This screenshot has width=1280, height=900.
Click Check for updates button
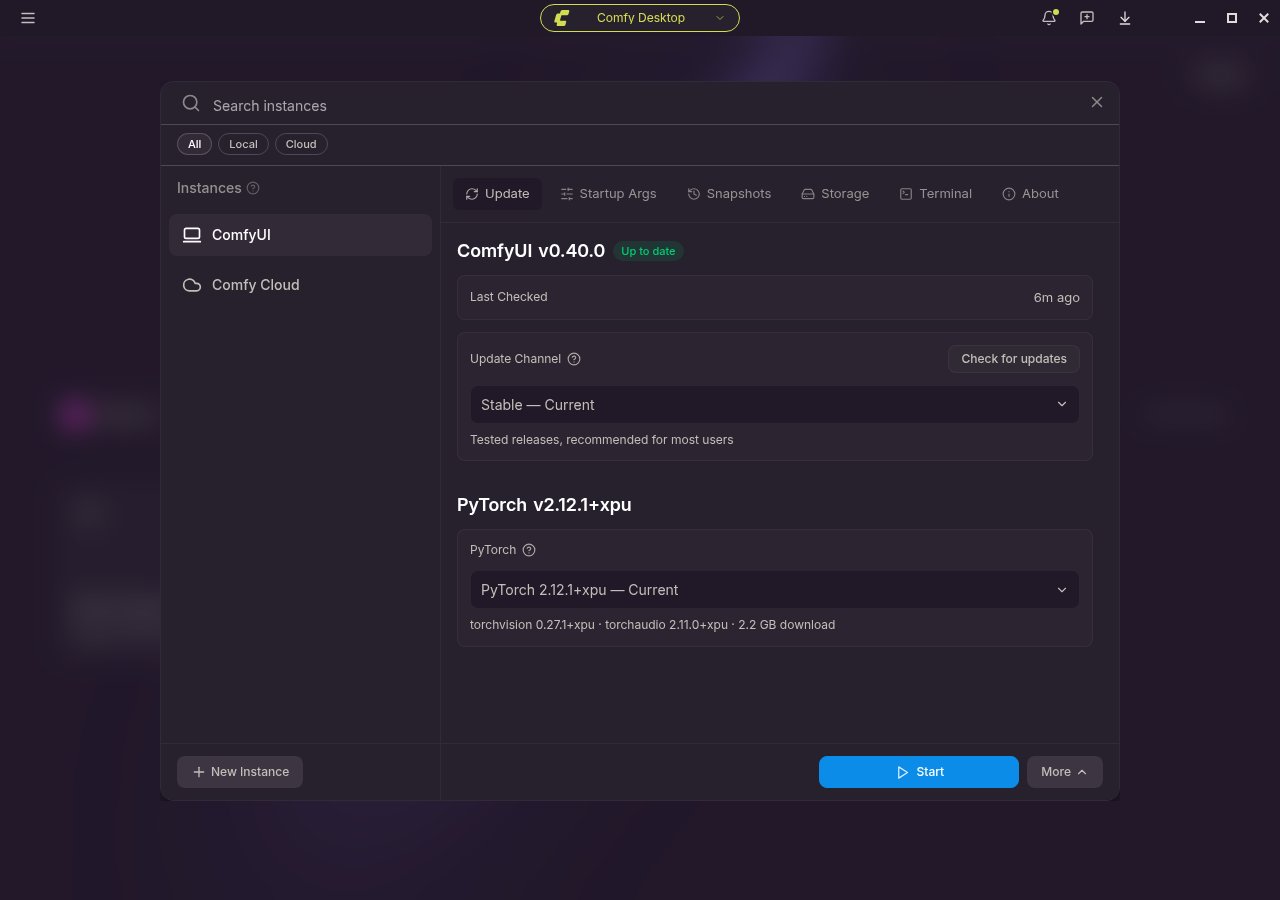click(x=1014, y=359)
